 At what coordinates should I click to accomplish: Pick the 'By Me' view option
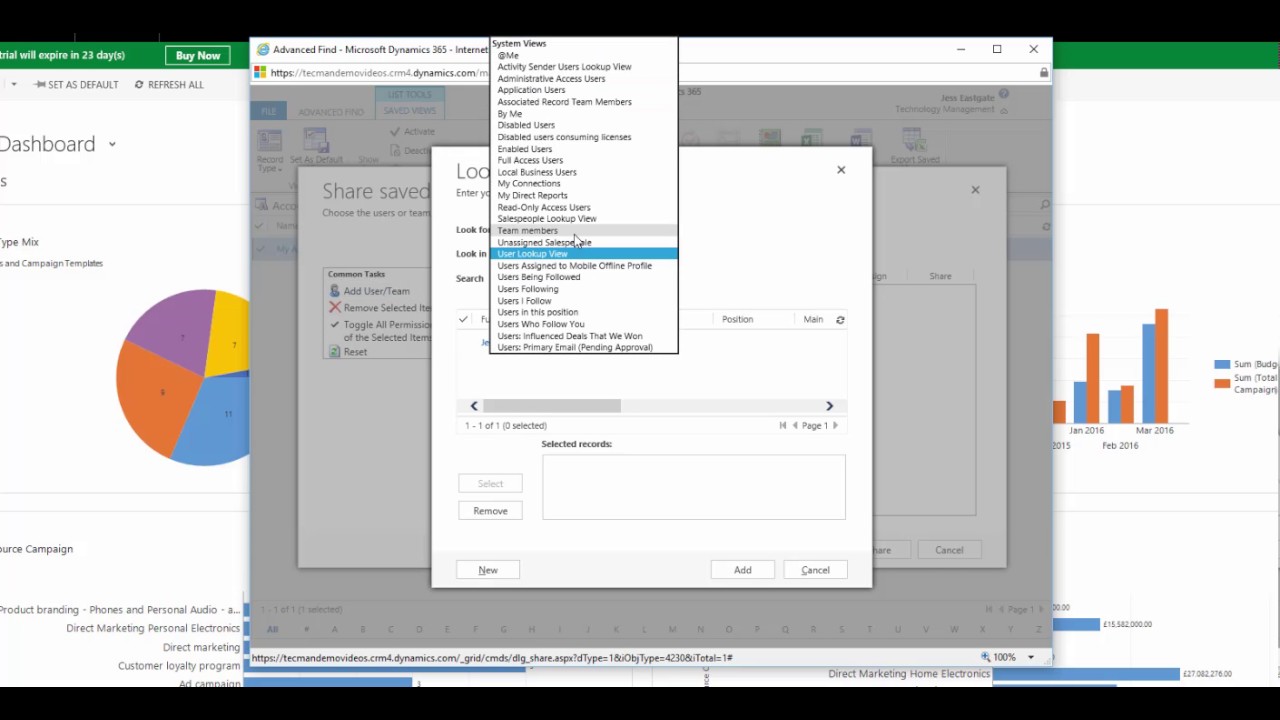[583, 114]
